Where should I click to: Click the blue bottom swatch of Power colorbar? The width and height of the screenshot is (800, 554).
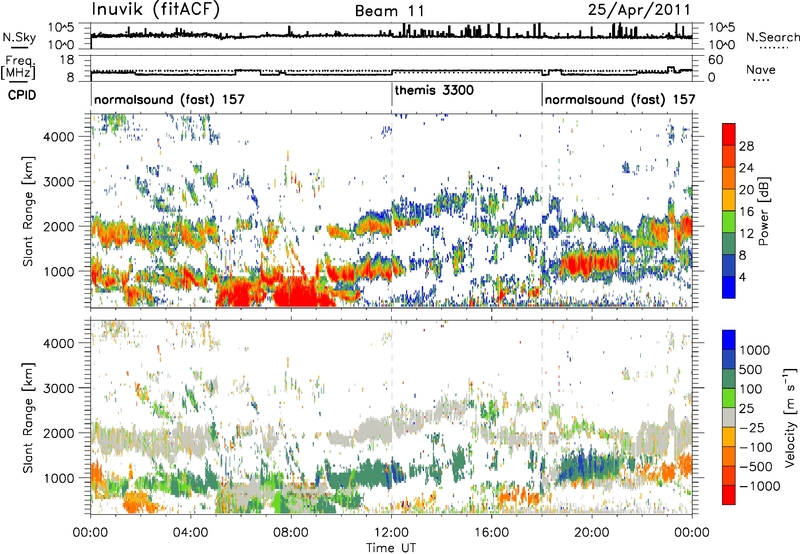click(729, 287)
